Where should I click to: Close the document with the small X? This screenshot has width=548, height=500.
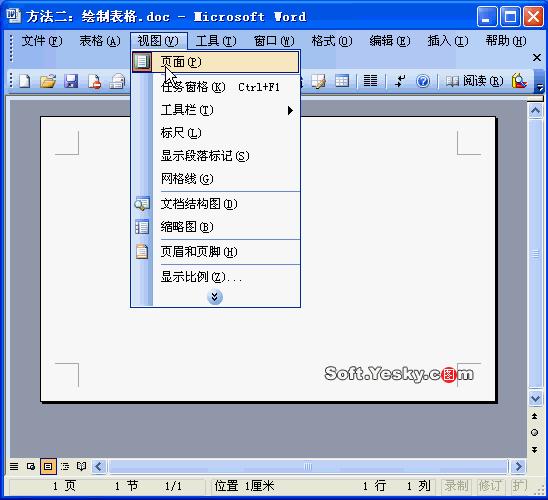coord(537,58)
